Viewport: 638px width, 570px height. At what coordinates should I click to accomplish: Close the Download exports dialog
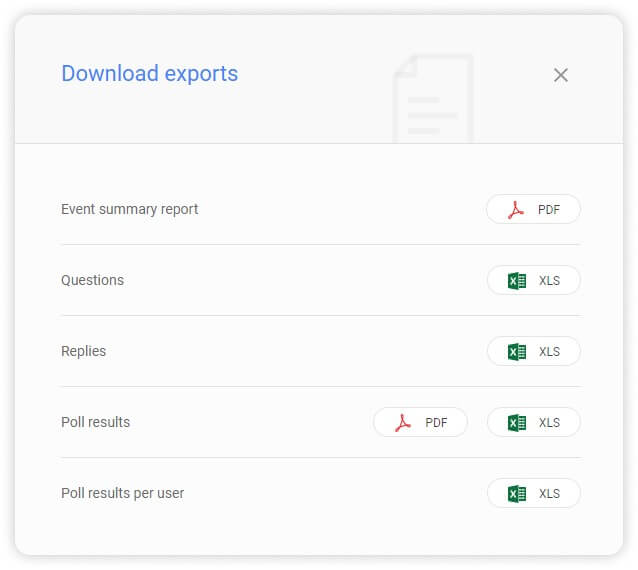pos(560,75)
